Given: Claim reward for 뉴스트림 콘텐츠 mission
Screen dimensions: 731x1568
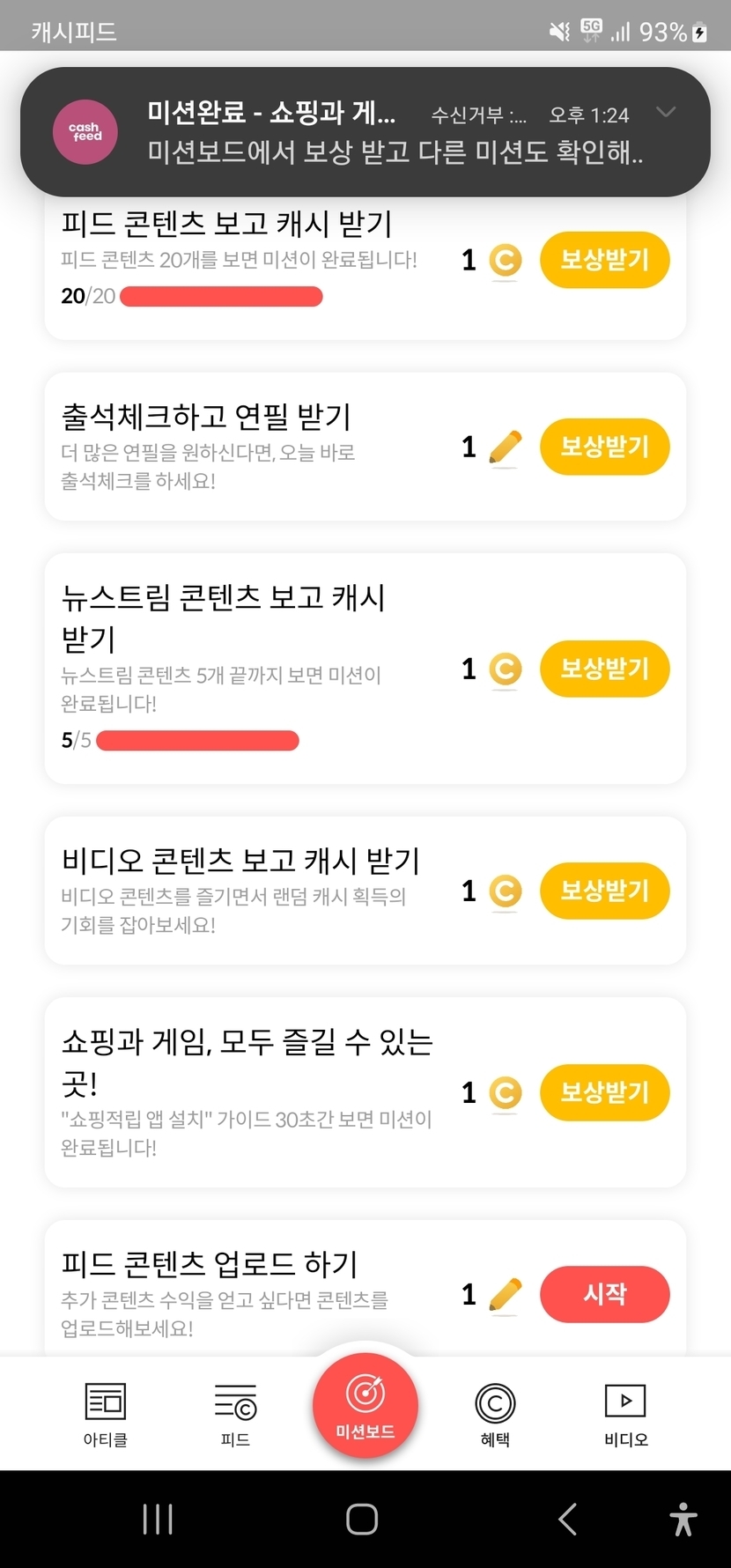Looking at the screenshot, I should pos(604,669).
